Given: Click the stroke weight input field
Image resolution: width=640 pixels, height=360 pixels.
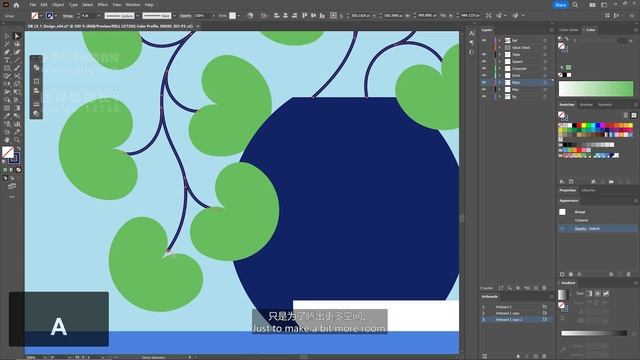Looking at the screenshot, I should 89,16.
